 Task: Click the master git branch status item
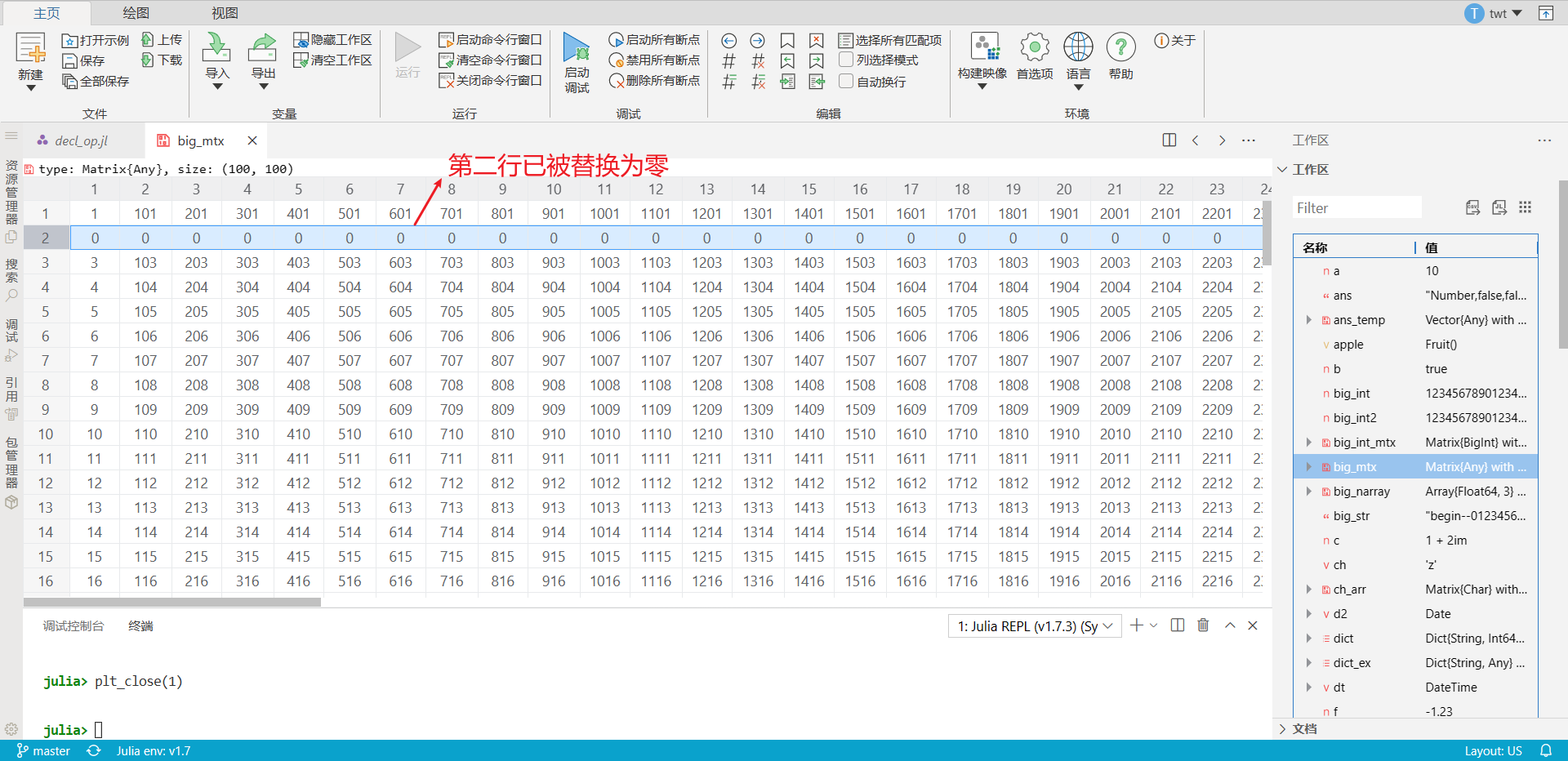[44, 751]
